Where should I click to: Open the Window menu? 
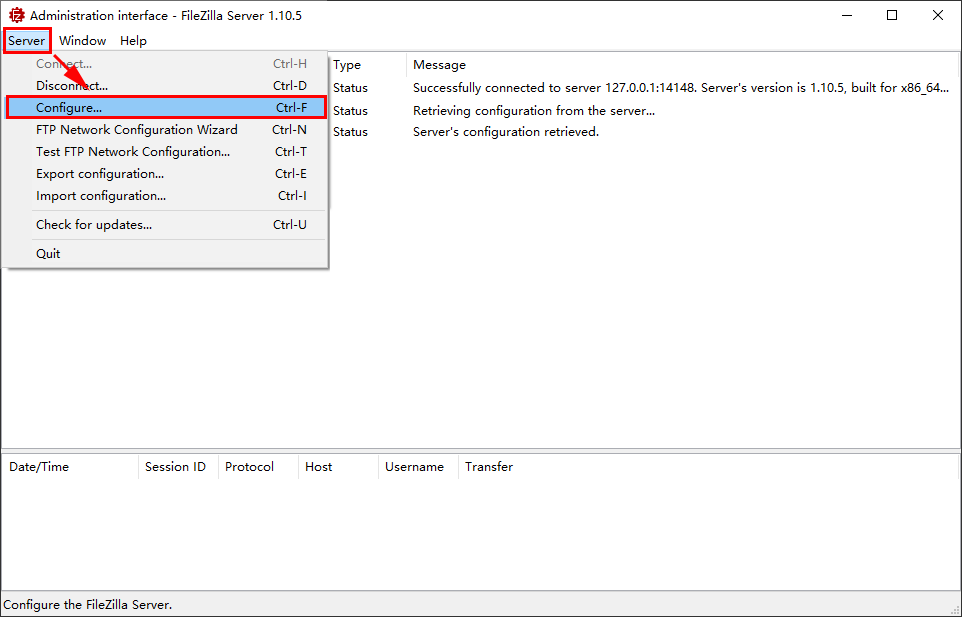coord(82,41)
